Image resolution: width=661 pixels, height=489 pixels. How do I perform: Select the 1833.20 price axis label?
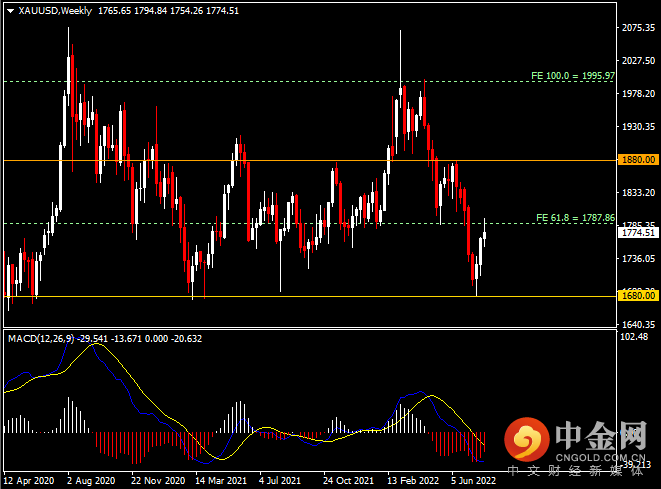click(639, 193)
